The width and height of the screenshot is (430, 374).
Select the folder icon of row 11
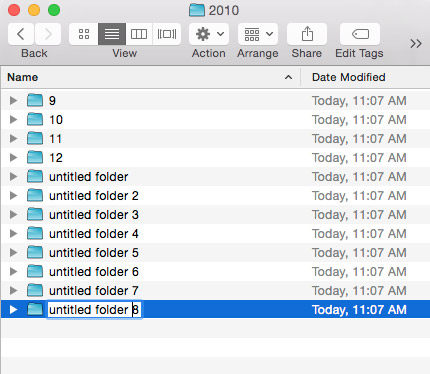tap(35, 138)
